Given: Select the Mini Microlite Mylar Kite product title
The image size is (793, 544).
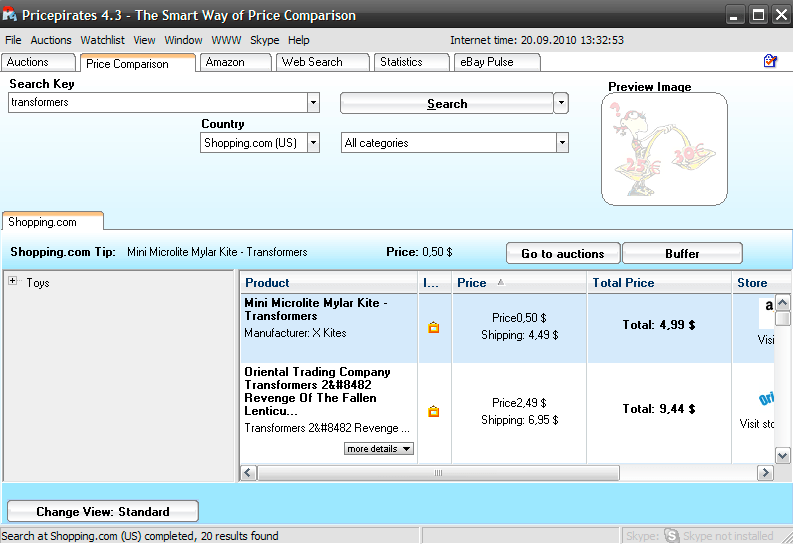Looking at the screenshot, I should (316, 309).
